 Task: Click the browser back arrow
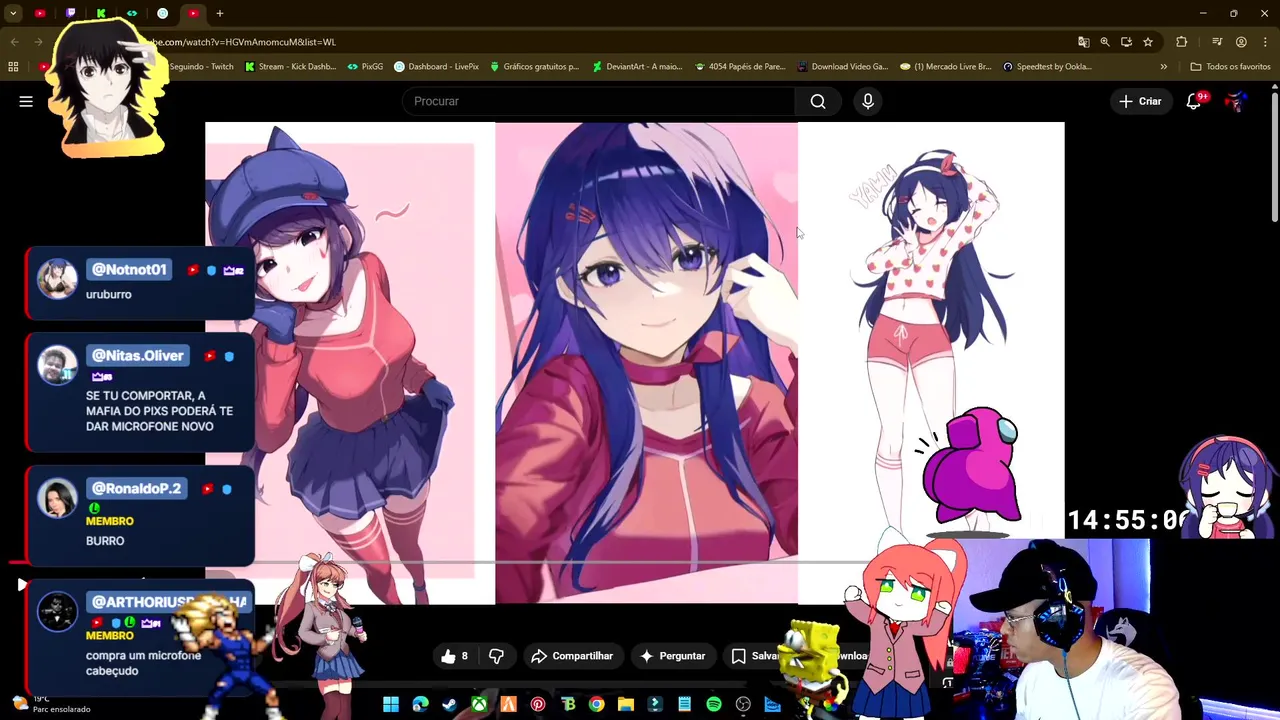[x=14, y=42]
